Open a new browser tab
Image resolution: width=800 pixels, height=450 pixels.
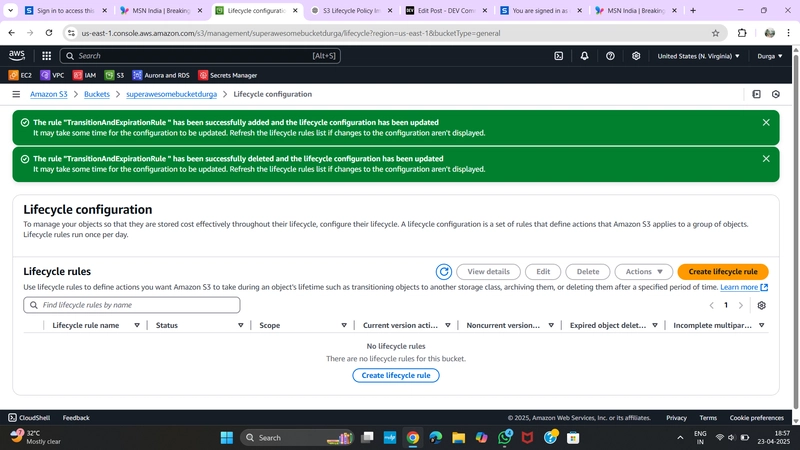click(x=693, y=10)
